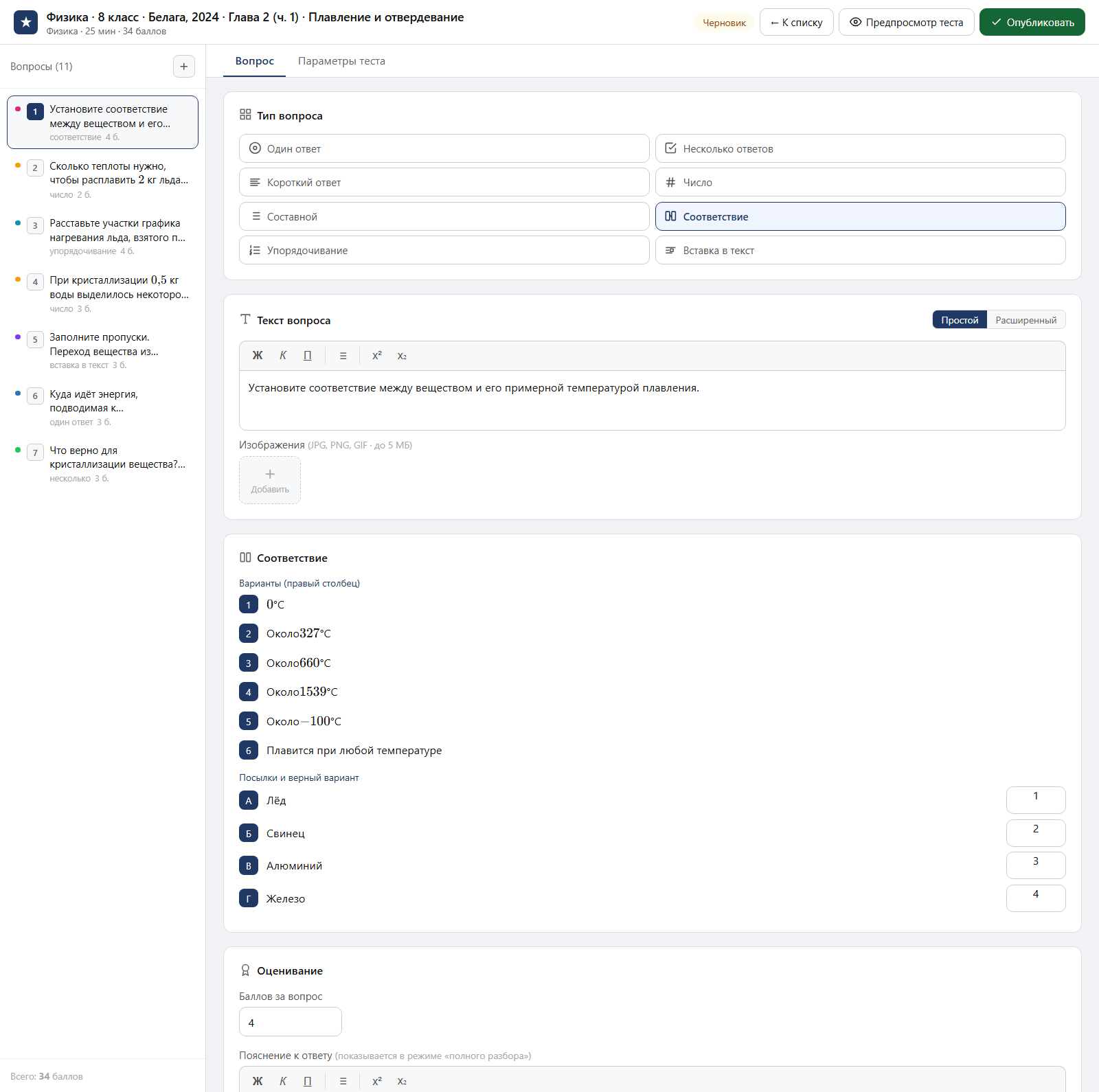1099x1092 pixels.
Task: Choose the 'Число' question type
Action: point(861,183)
